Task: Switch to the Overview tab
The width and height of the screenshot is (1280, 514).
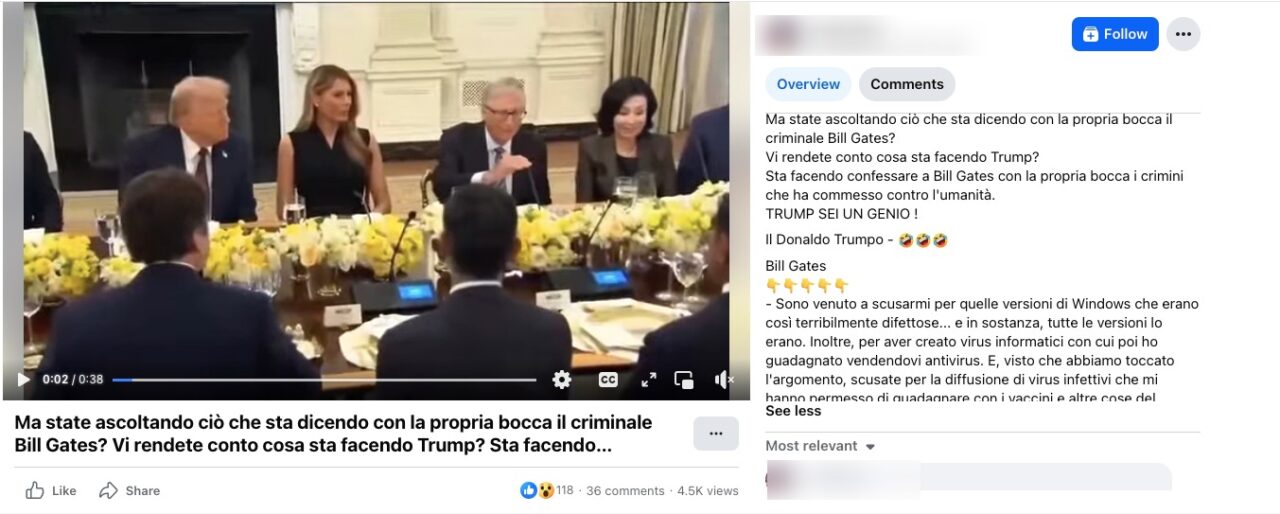Action: pyautogui.click(x=808, y=84)
